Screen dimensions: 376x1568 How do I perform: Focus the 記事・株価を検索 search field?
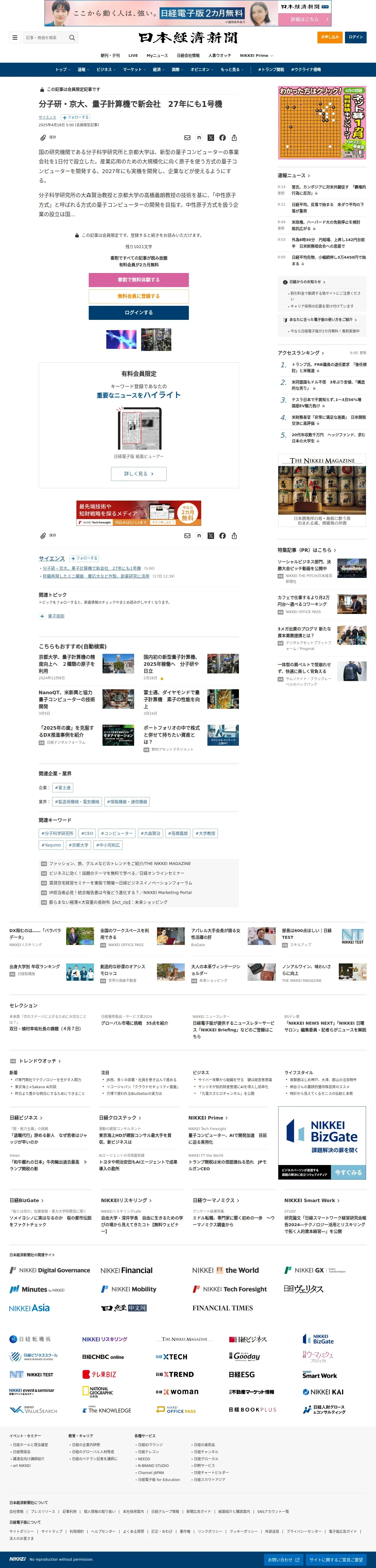tap(46, 38)
